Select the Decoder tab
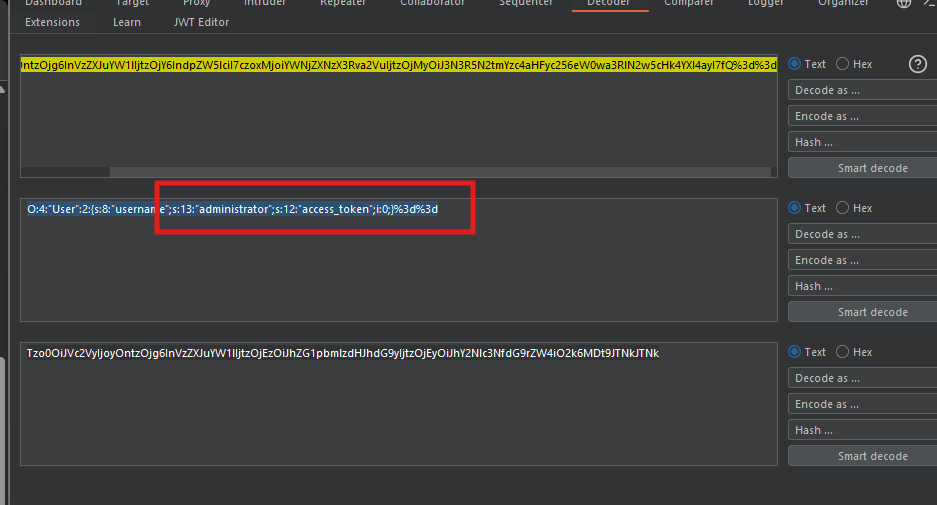This screenshot has width=937, height=505. (608, 4)
